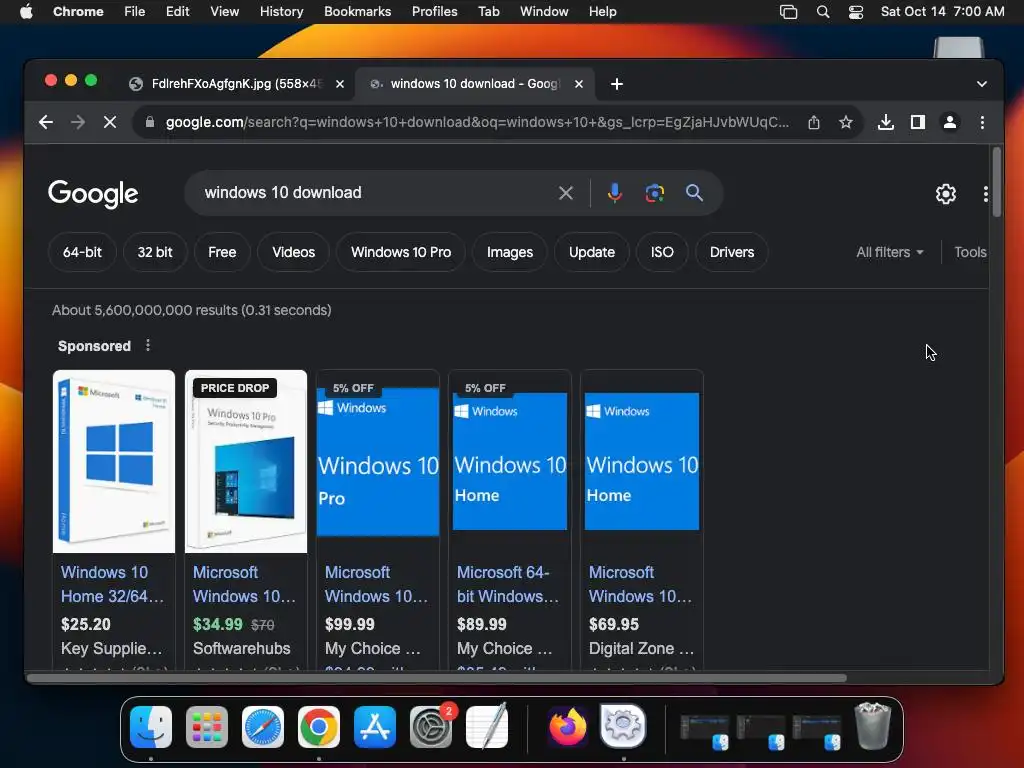The image size is (1024, 768).
Task: Open the $34.99 Softwarehubs product link
Action: point(244,584)
